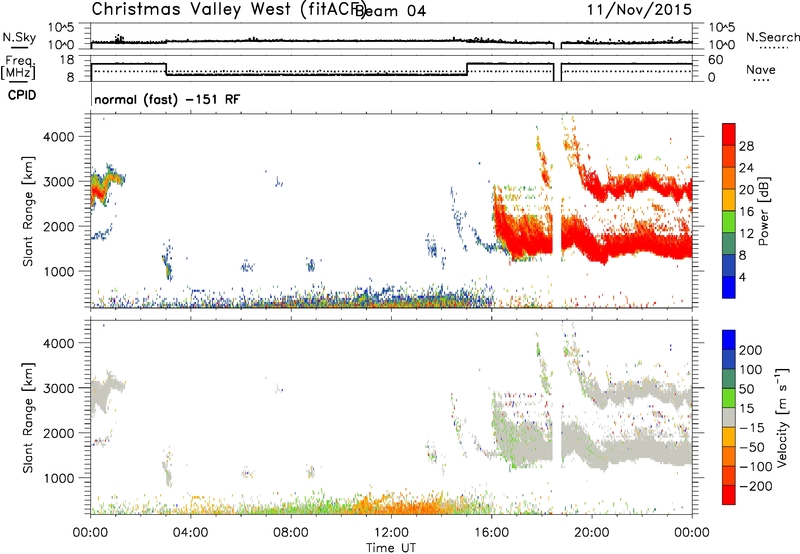800x554 pixels.
Task: Select the yellow segment of Power colorbar
Action: pos(729,199)
